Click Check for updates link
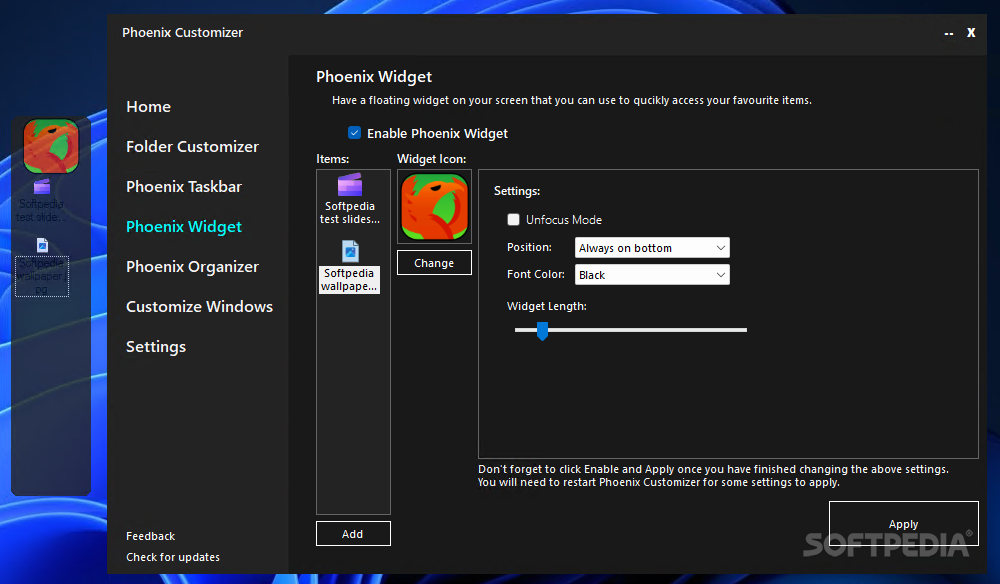This screenshot has width=1000, height=584. pos(173,557)
